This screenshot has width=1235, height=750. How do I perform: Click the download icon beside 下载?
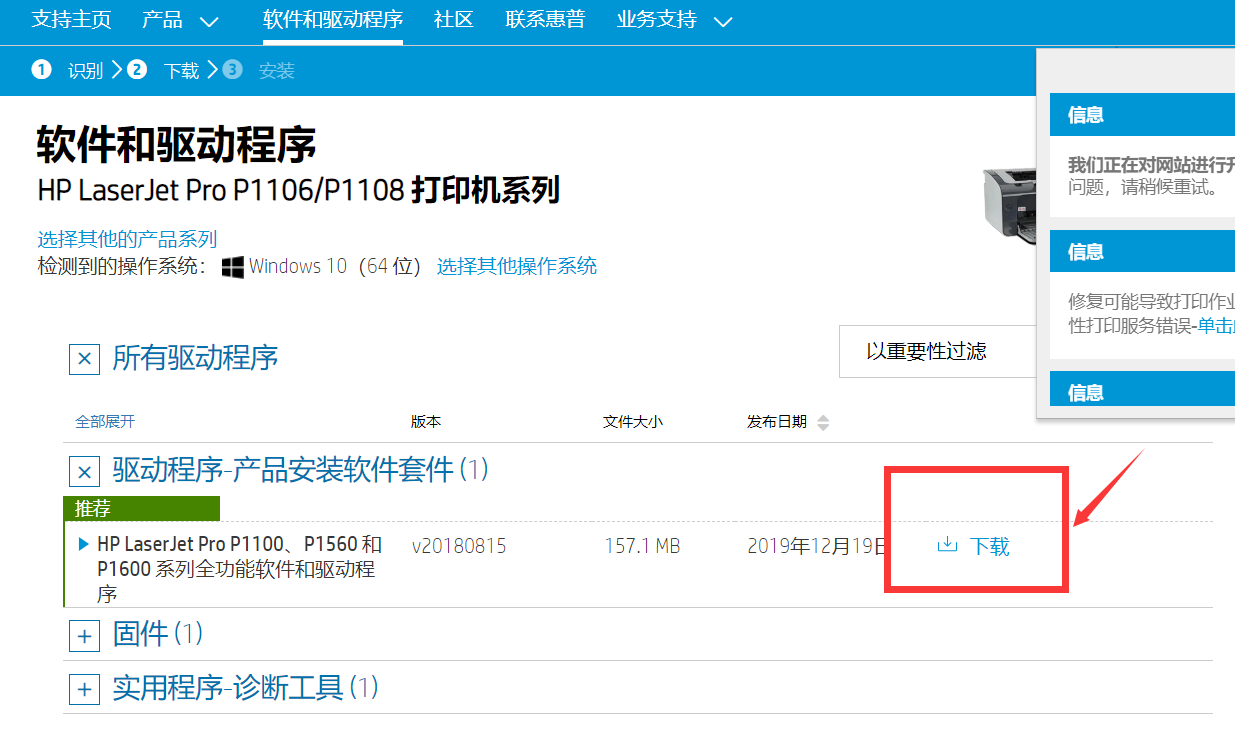tap(946, 545)
